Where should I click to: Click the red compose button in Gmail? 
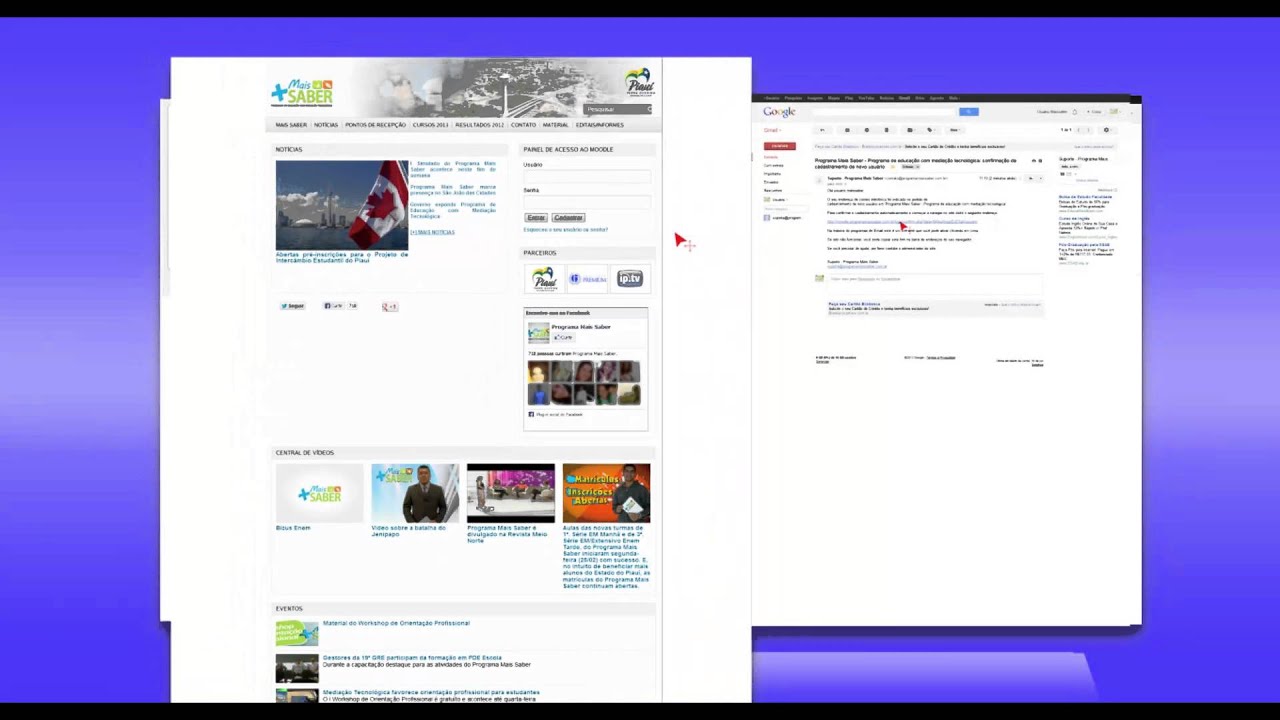click(x=780, y=146)
